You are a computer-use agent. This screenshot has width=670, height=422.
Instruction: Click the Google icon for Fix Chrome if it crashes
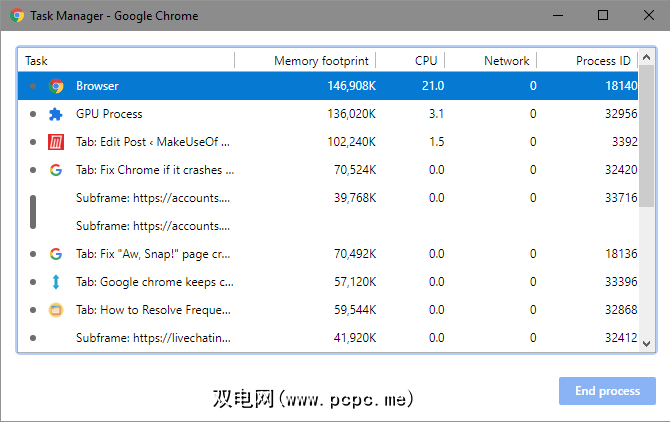(56, 170)
